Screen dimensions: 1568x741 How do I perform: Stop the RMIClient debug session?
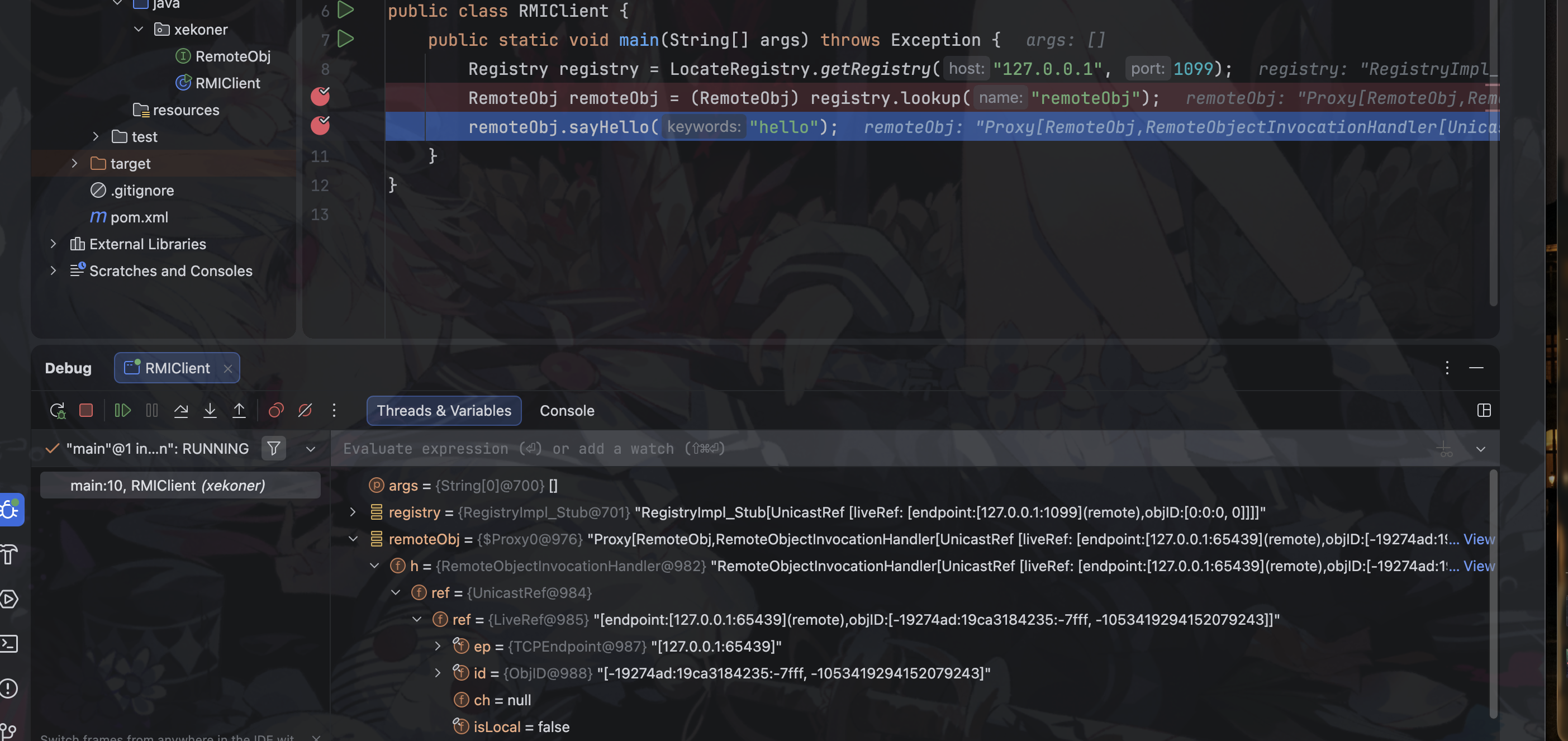click(87, 410)
